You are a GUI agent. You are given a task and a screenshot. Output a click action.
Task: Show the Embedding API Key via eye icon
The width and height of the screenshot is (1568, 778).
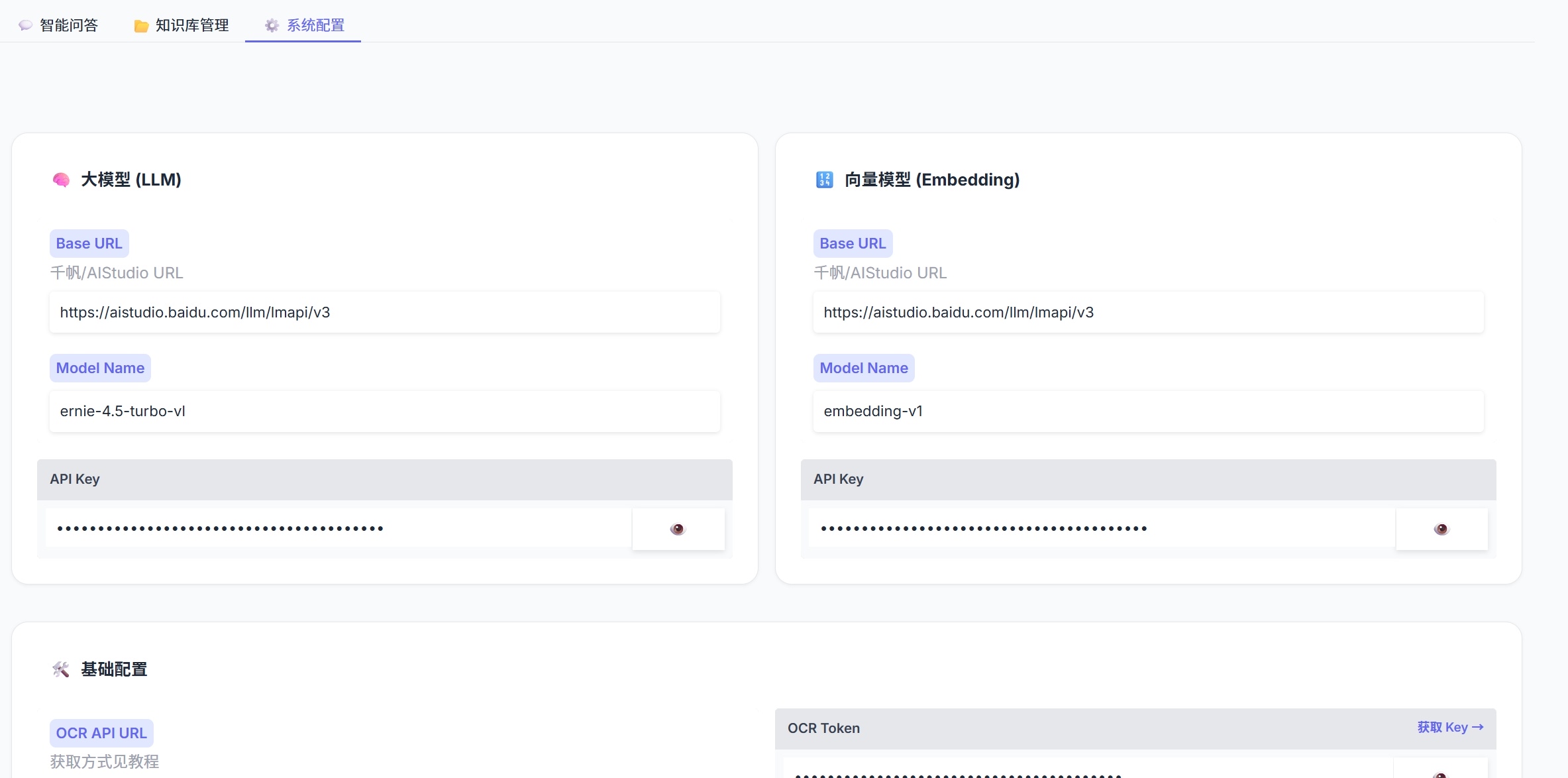tap(1441, 529)
